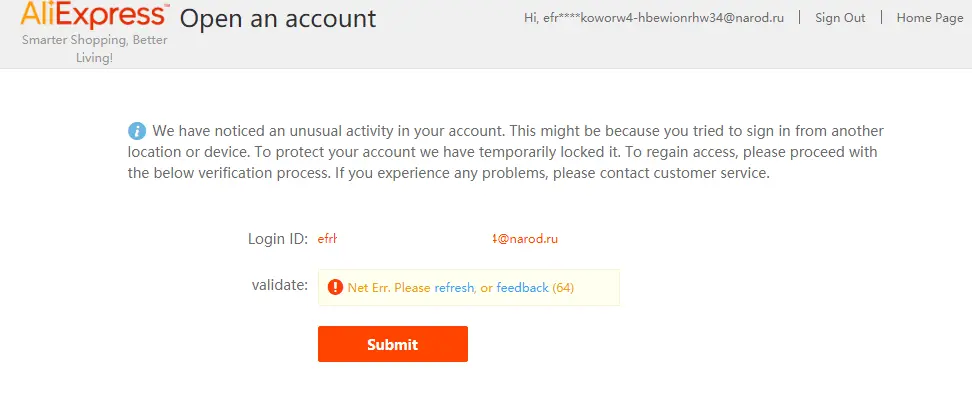Click the error code (64)
The image size is (972, 400).
(563, 288)
